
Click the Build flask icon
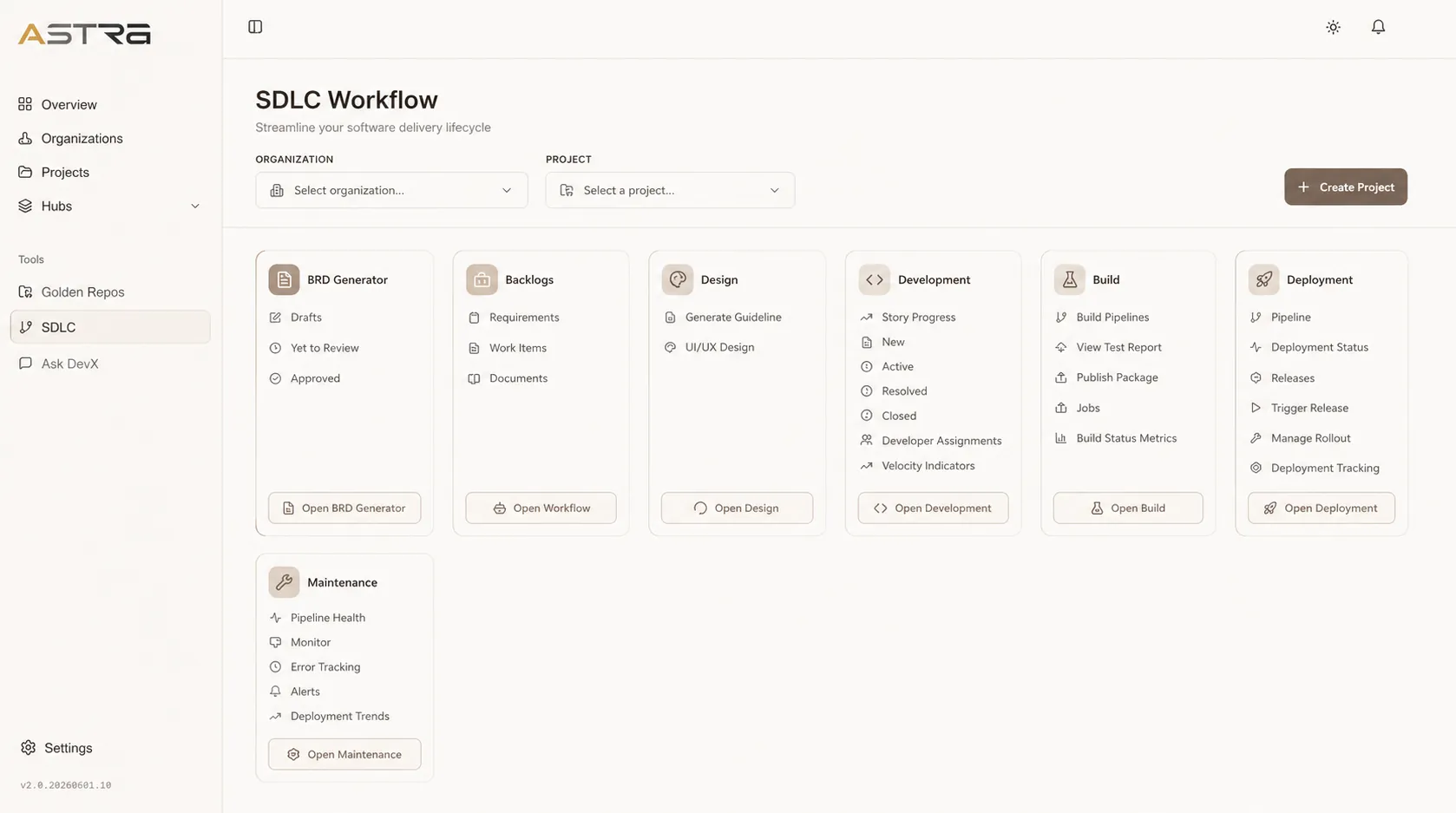[x=1069, y=279]
